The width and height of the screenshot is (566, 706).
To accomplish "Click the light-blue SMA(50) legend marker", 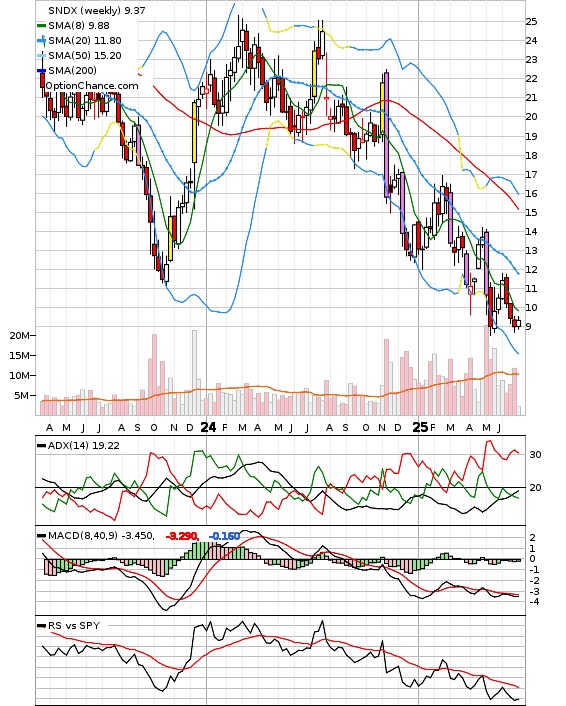I will coord(41,55).
